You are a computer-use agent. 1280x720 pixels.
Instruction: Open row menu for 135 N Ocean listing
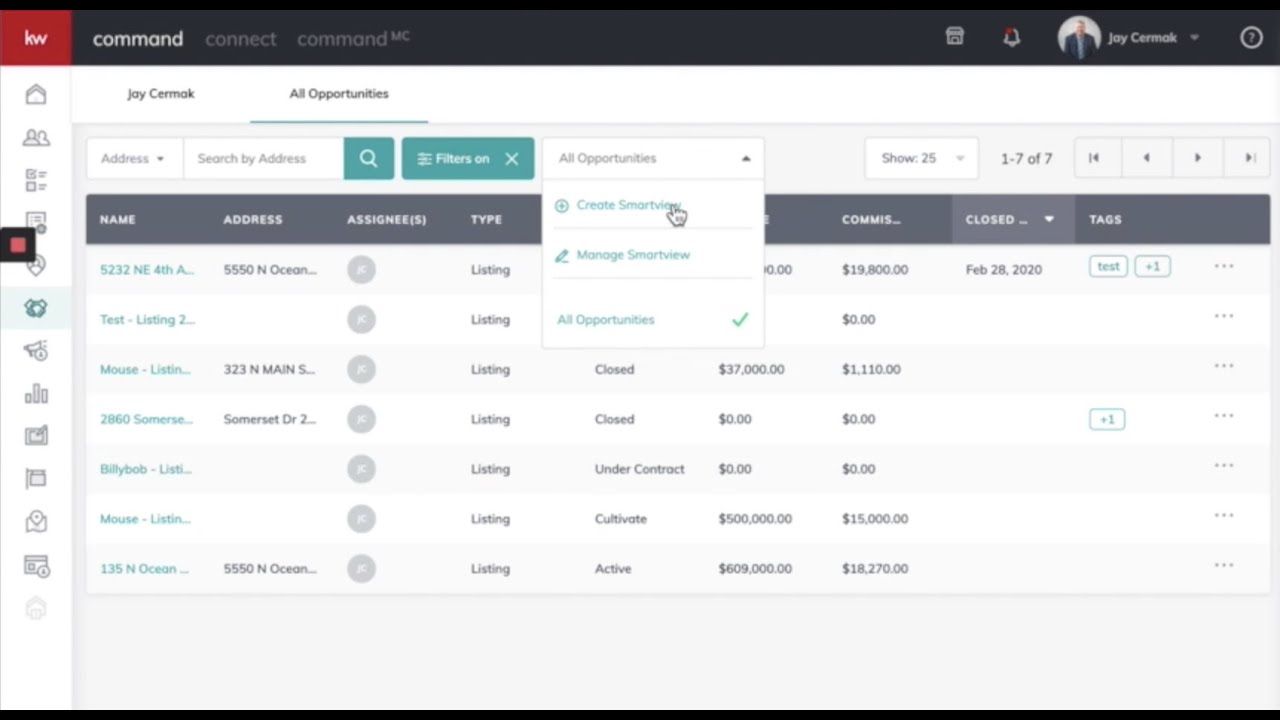(1224, 566)
